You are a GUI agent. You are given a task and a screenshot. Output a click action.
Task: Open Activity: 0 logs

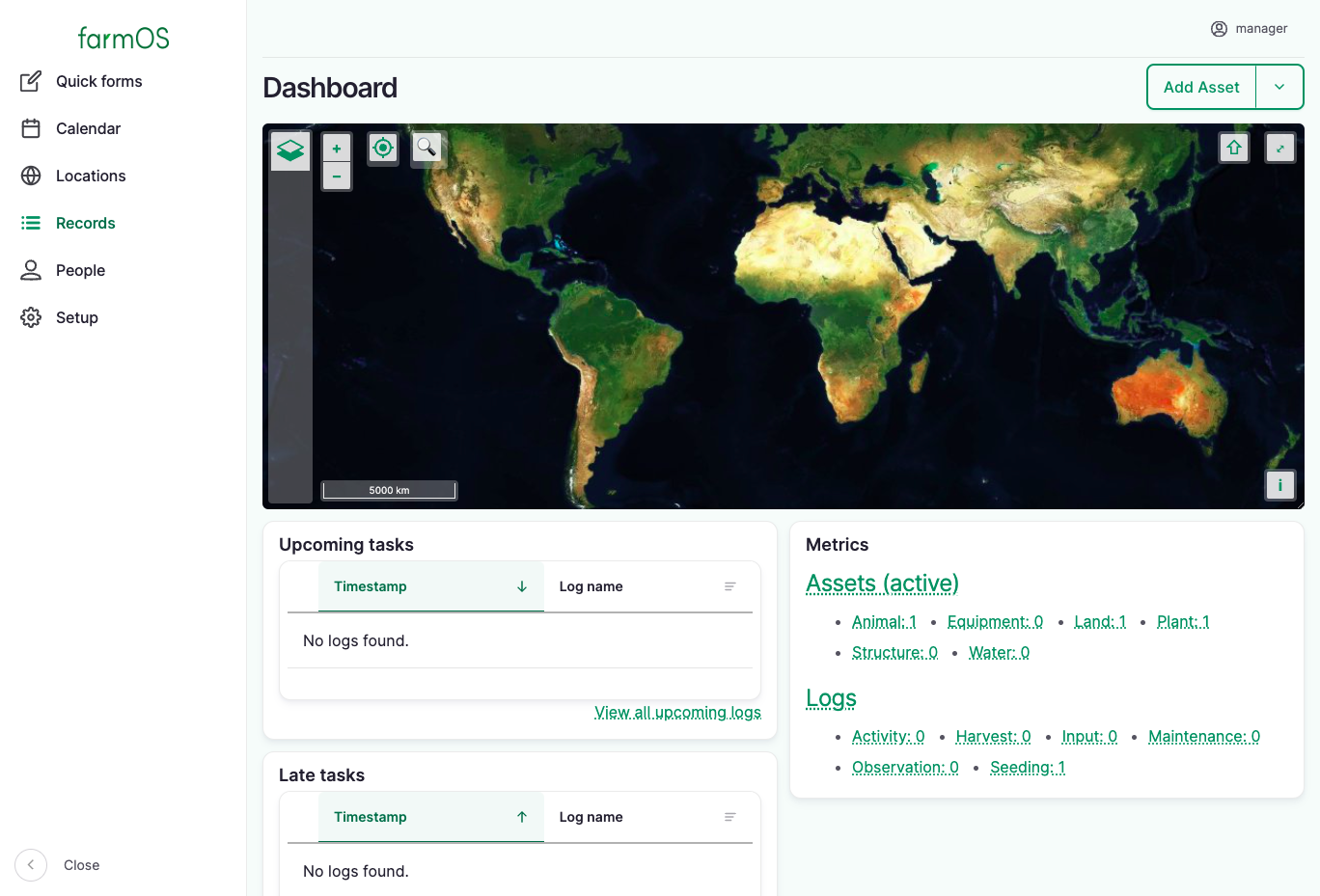pos(888,737)
